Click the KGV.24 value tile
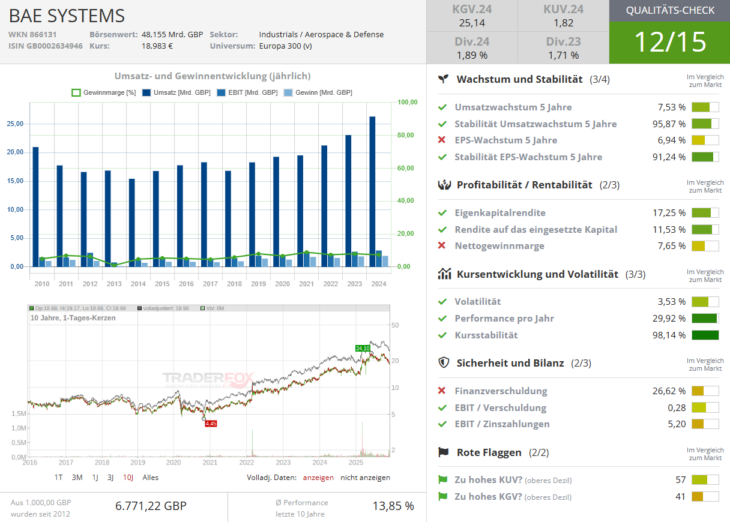The image size is (730, 522). pos(472,16)
